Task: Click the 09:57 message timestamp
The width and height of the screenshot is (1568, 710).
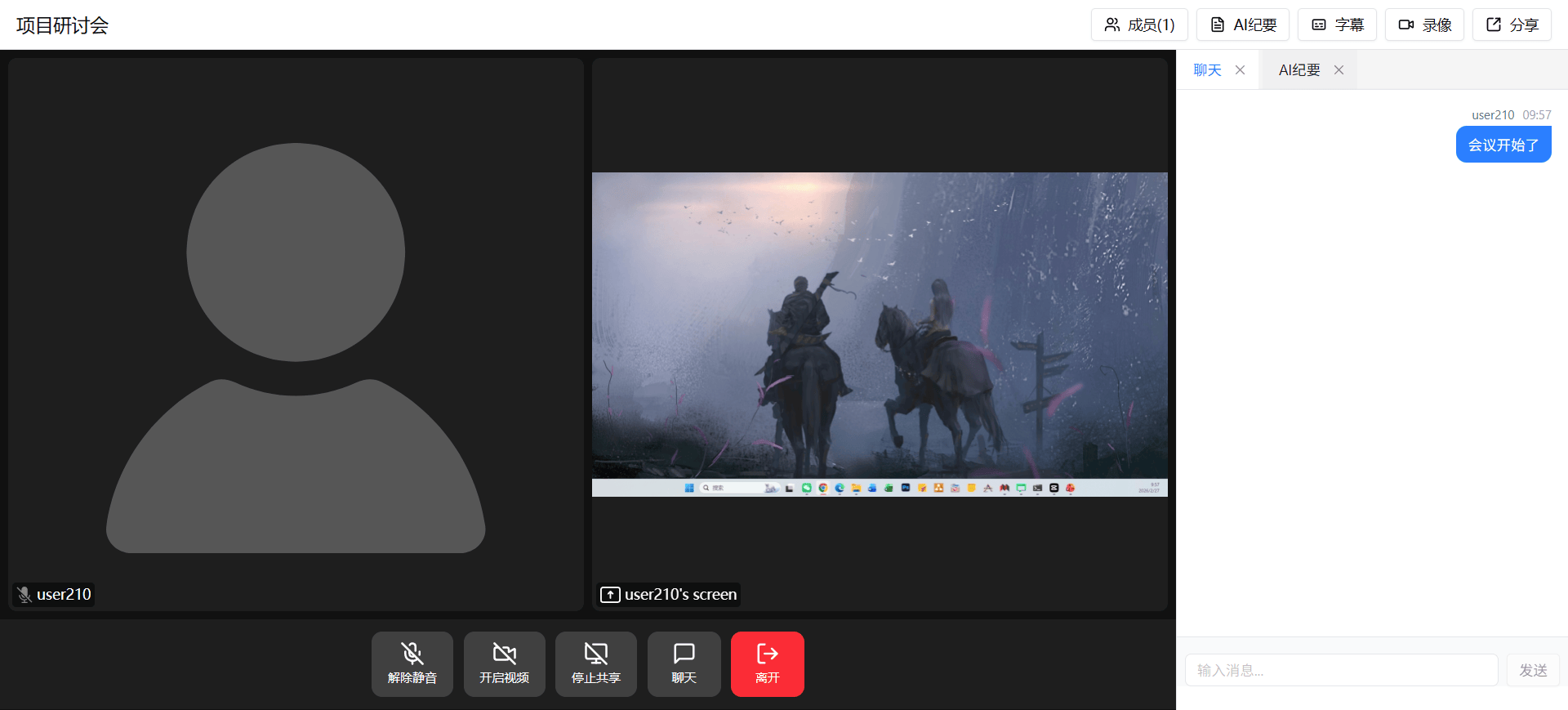Action: (x=1537, y=115)
